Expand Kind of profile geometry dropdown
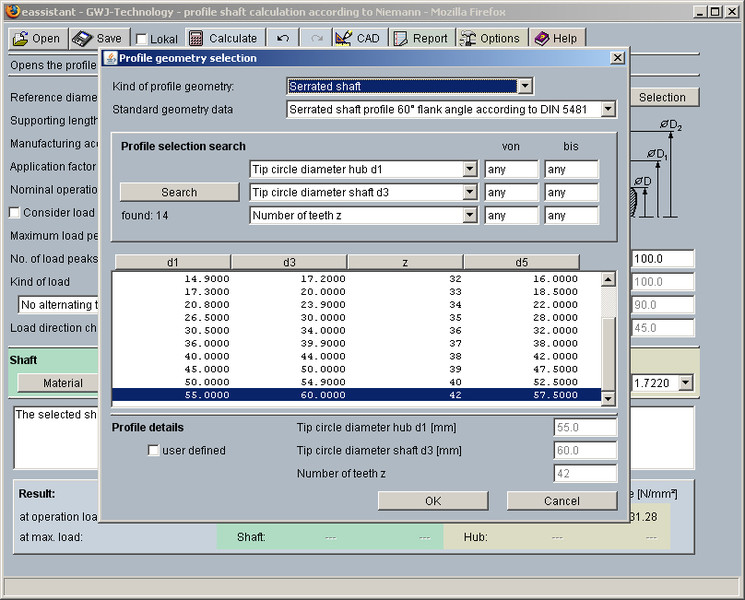 pyautogui.click(x=525, y=87)
